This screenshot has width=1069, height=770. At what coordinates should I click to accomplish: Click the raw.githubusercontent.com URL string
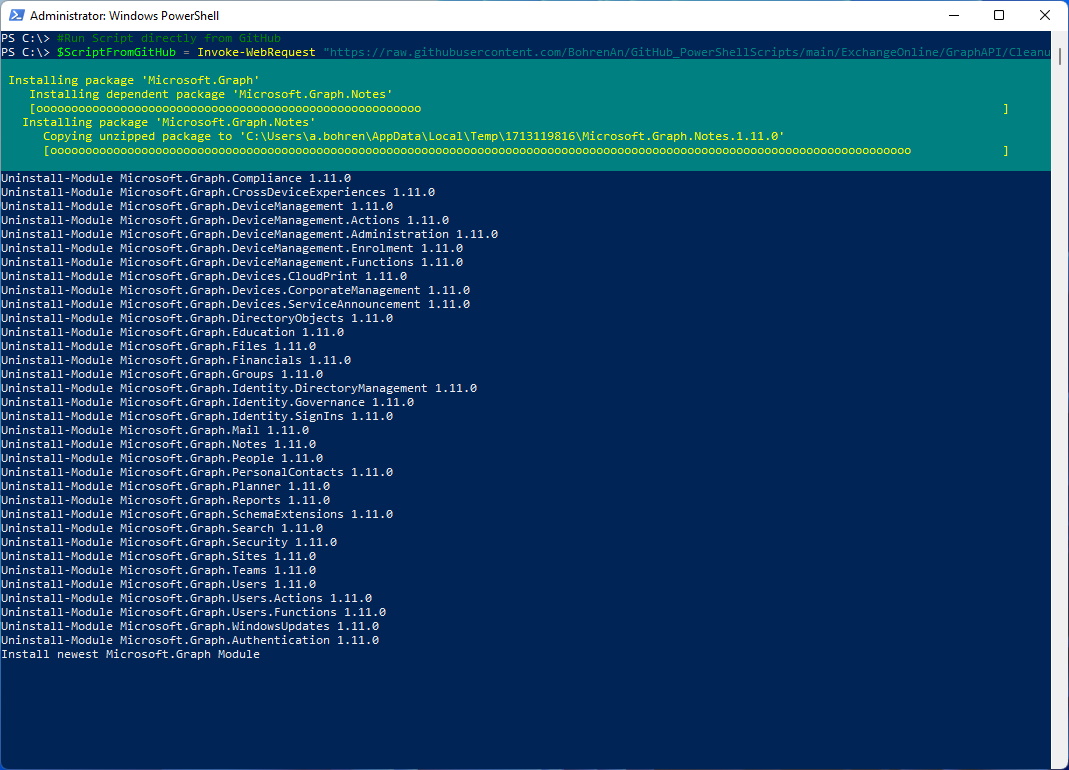click(x=687, y=53)
